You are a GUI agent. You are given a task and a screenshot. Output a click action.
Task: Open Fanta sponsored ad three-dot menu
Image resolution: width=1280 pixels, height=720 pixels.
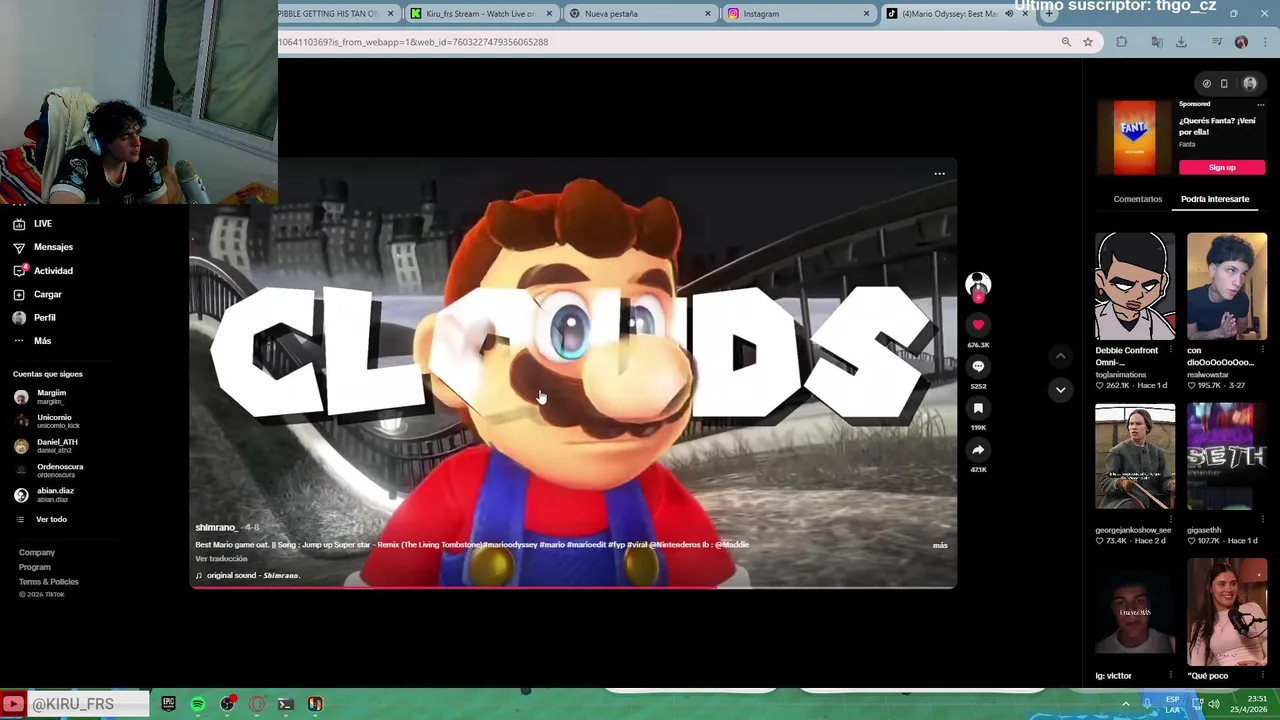click(1260, 105)
